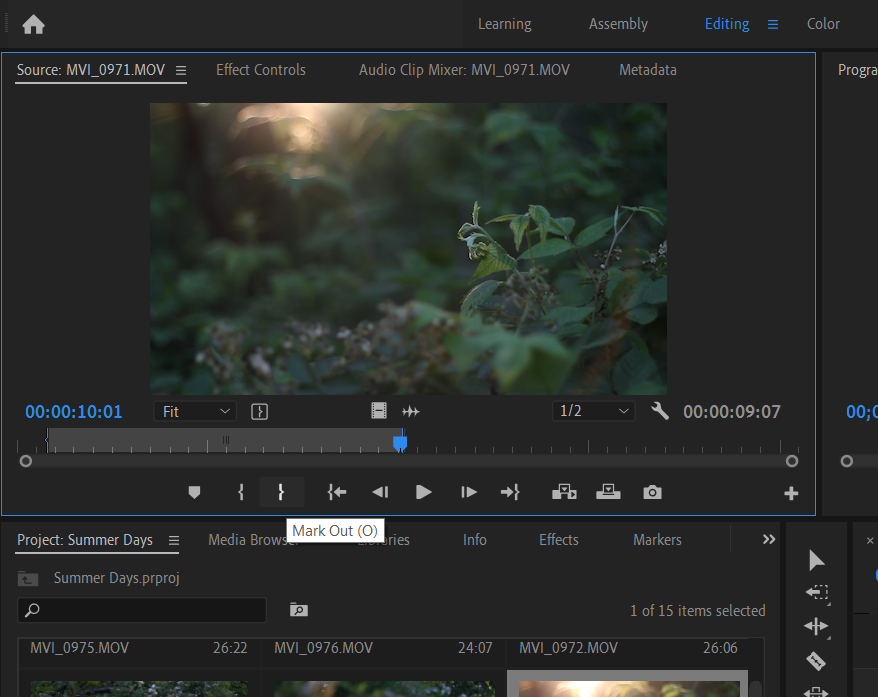Click the blue playhead on source timeline
This screenshot has width=878, height=697.
[x=400, y=442]
